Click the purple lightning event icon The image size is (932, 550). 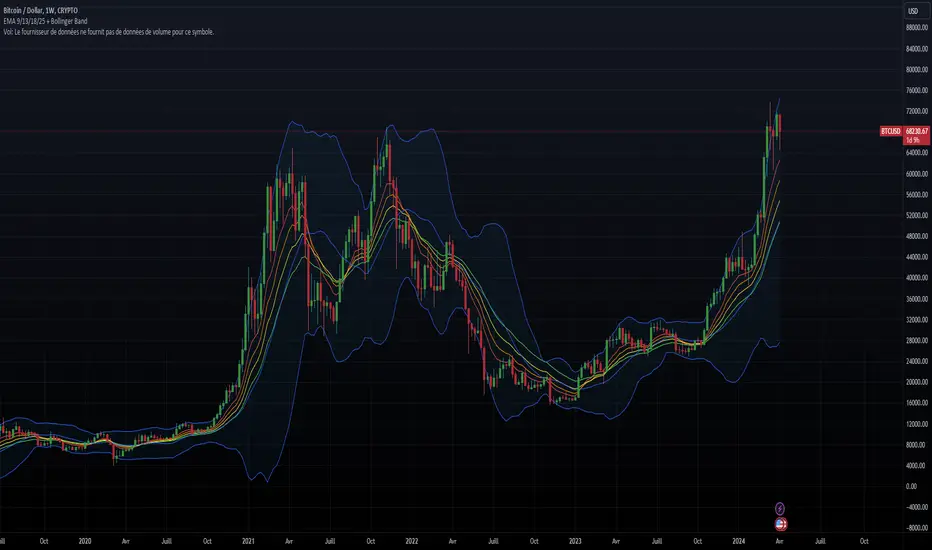[780, 508]
